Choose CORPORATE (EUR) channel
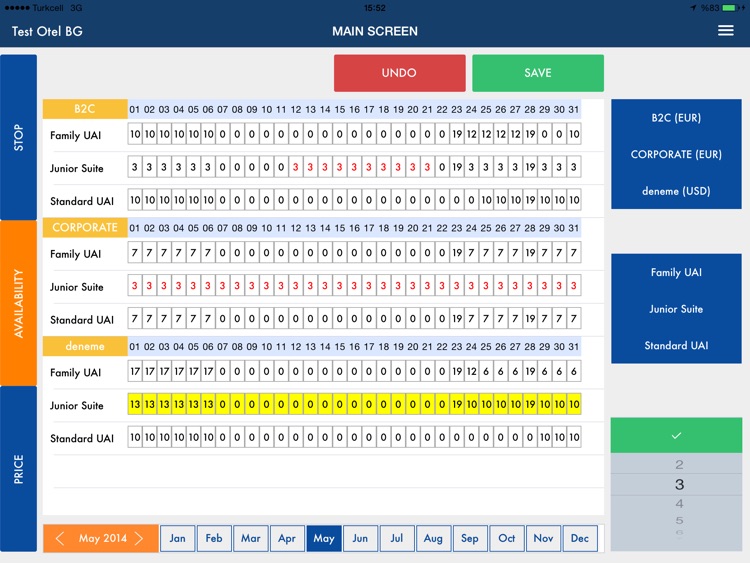This screenshot has width=750, height=563. pos(676,155)
